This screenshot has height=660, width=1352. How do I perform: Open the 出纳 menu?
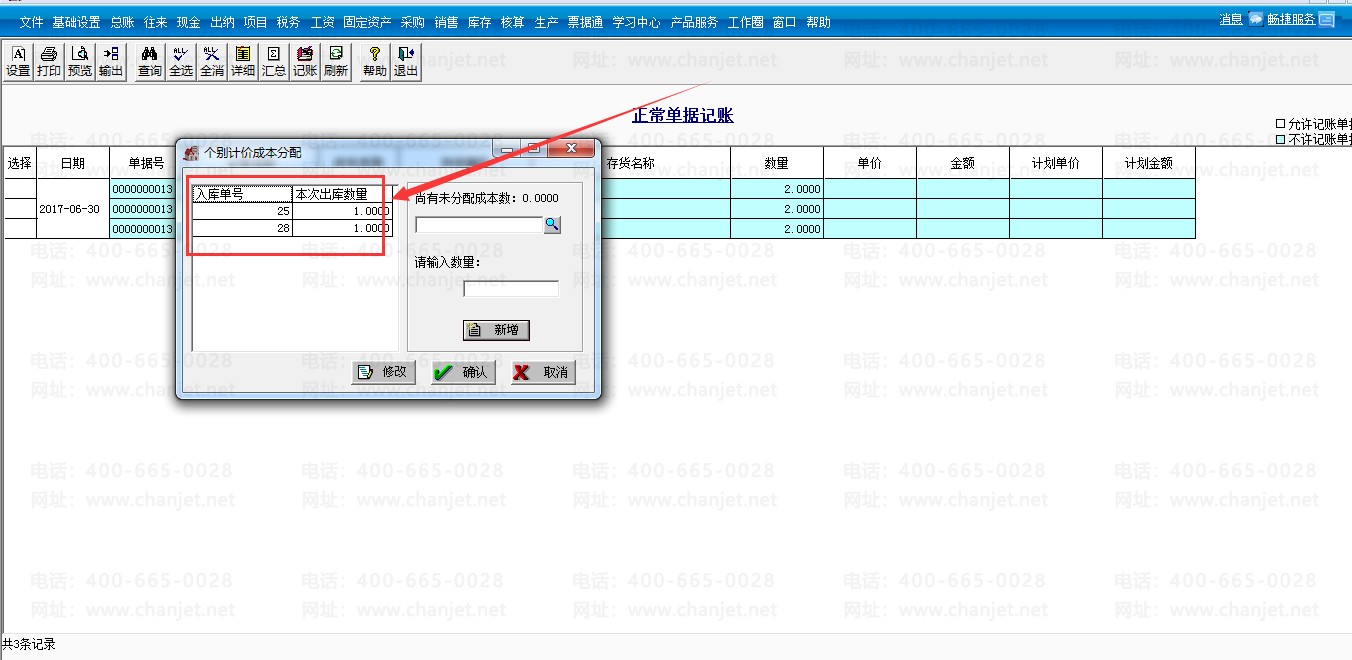[x=222, y=22]
